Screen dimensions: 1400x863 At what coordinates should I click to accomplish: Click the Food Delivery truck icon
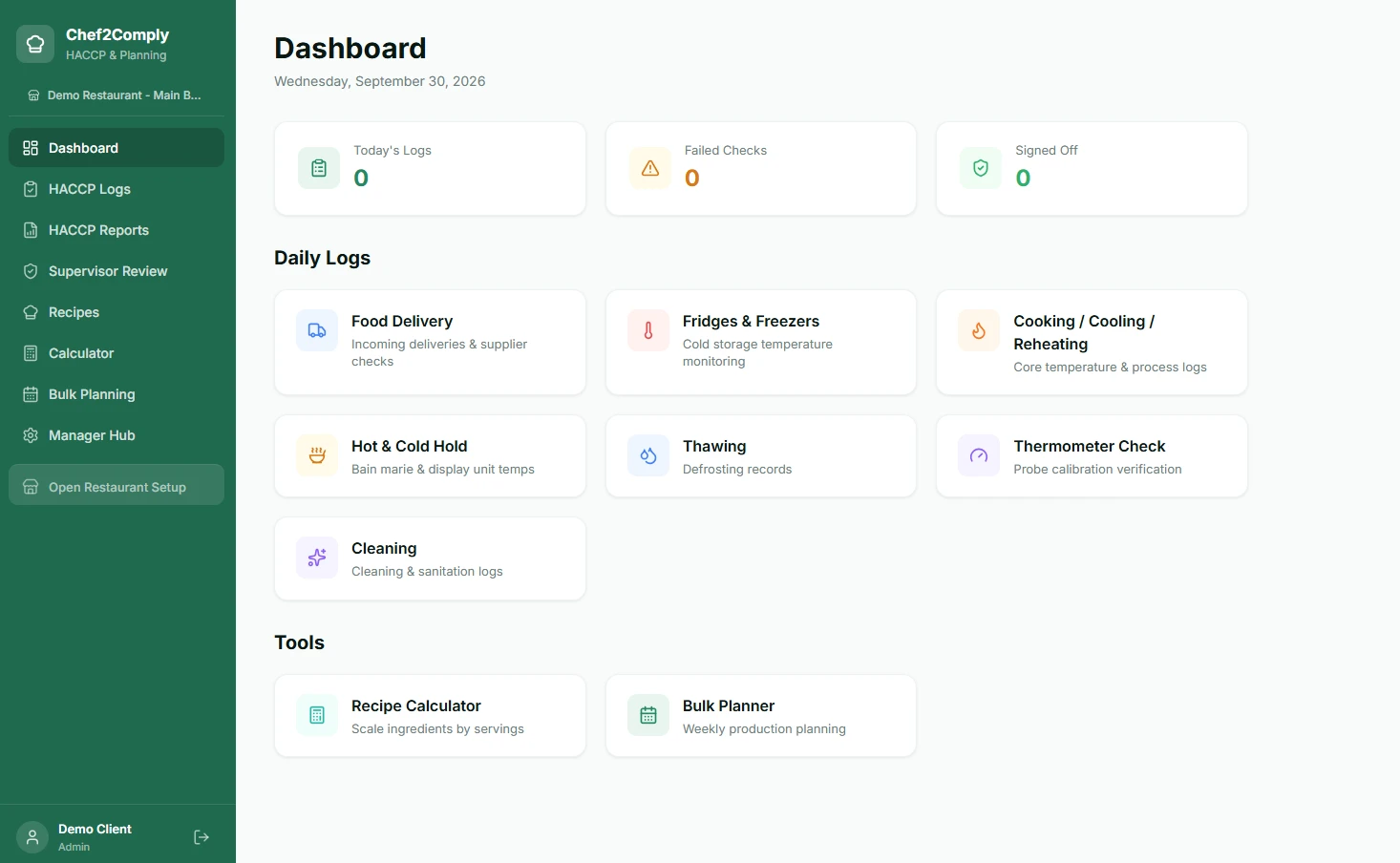click(317, 330)
